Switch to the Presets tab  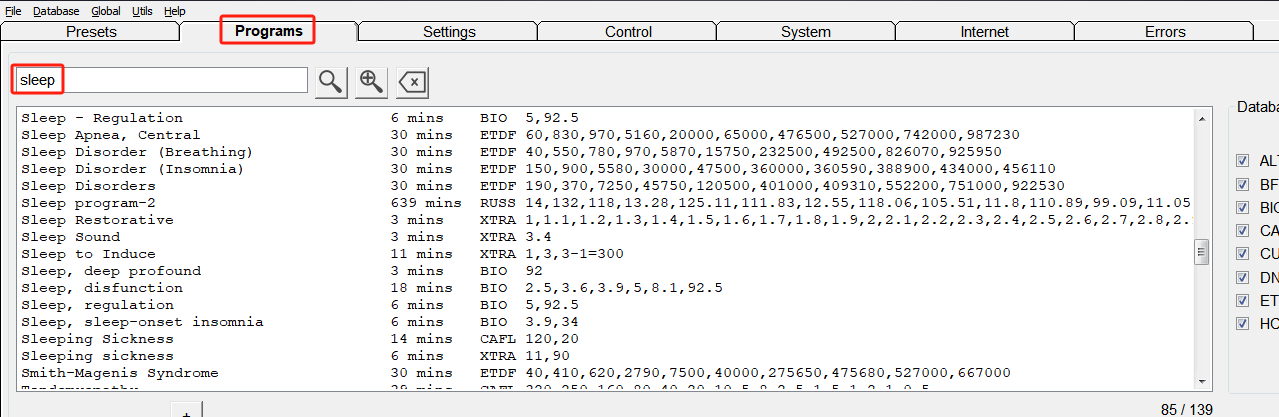91,31
